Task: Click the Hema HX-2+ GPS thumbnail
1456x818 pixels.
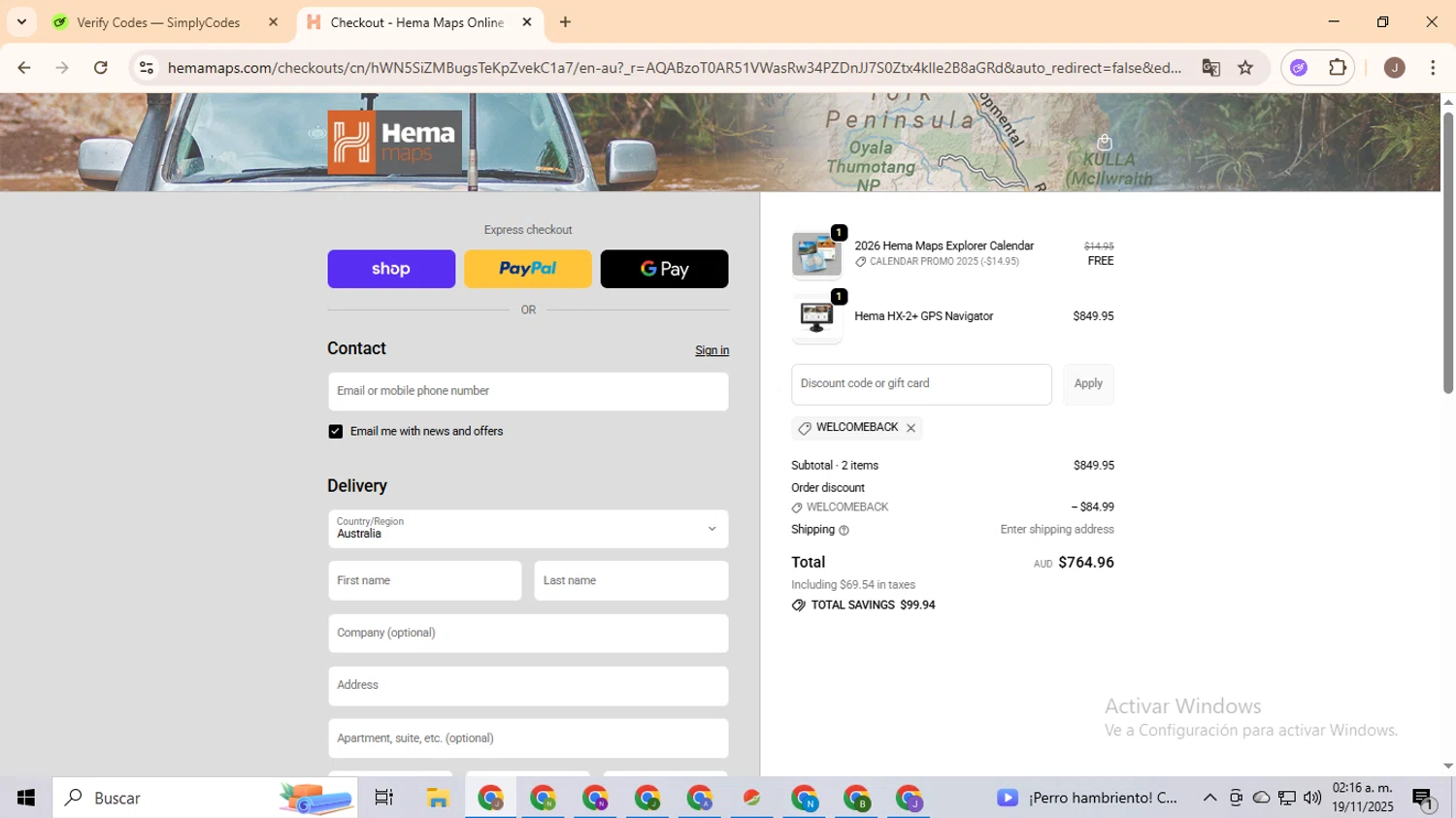Action: 816,317
